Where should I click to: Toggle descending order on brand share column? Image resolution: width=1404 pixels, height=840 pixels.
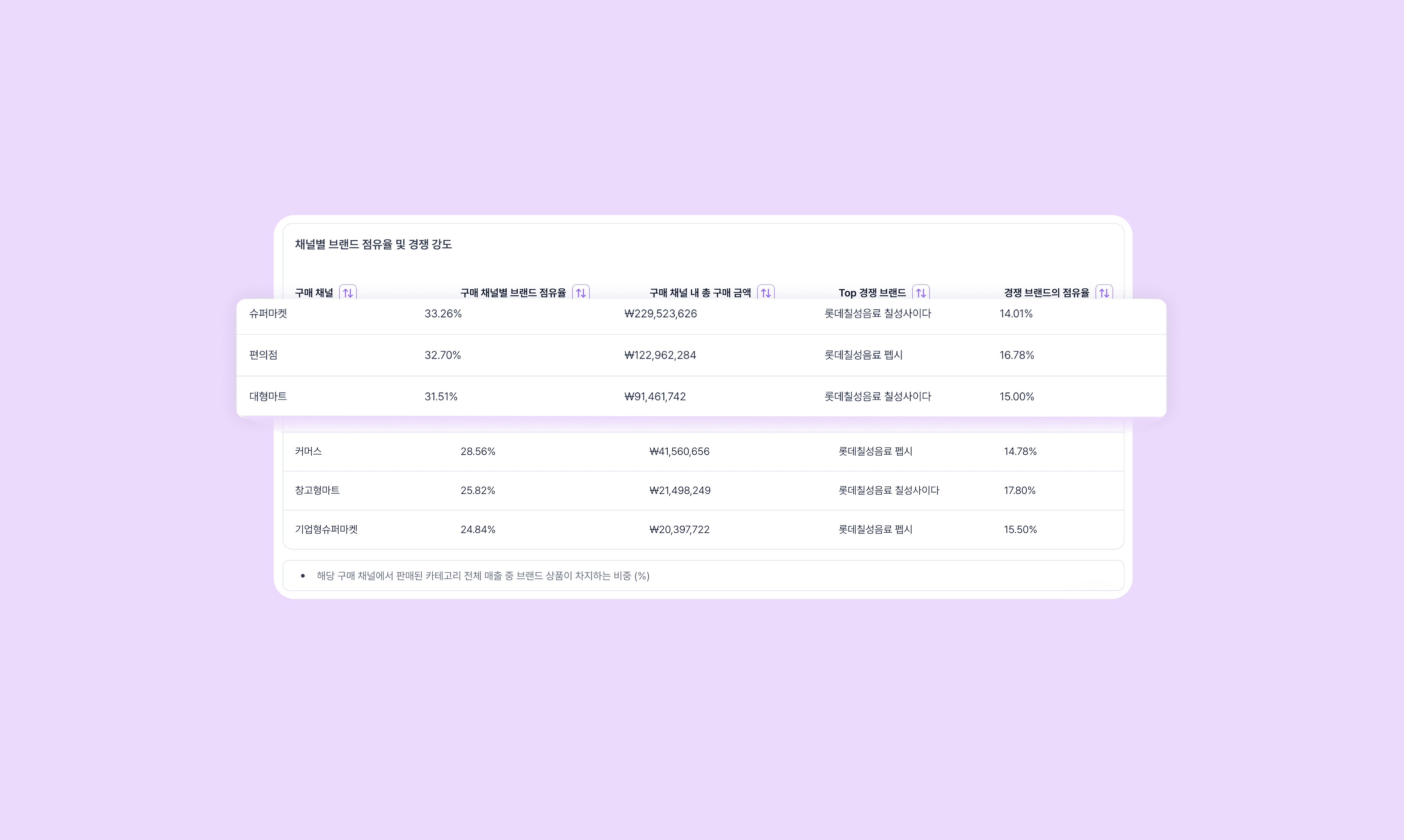pyautogui.click(x=581, y=293)
